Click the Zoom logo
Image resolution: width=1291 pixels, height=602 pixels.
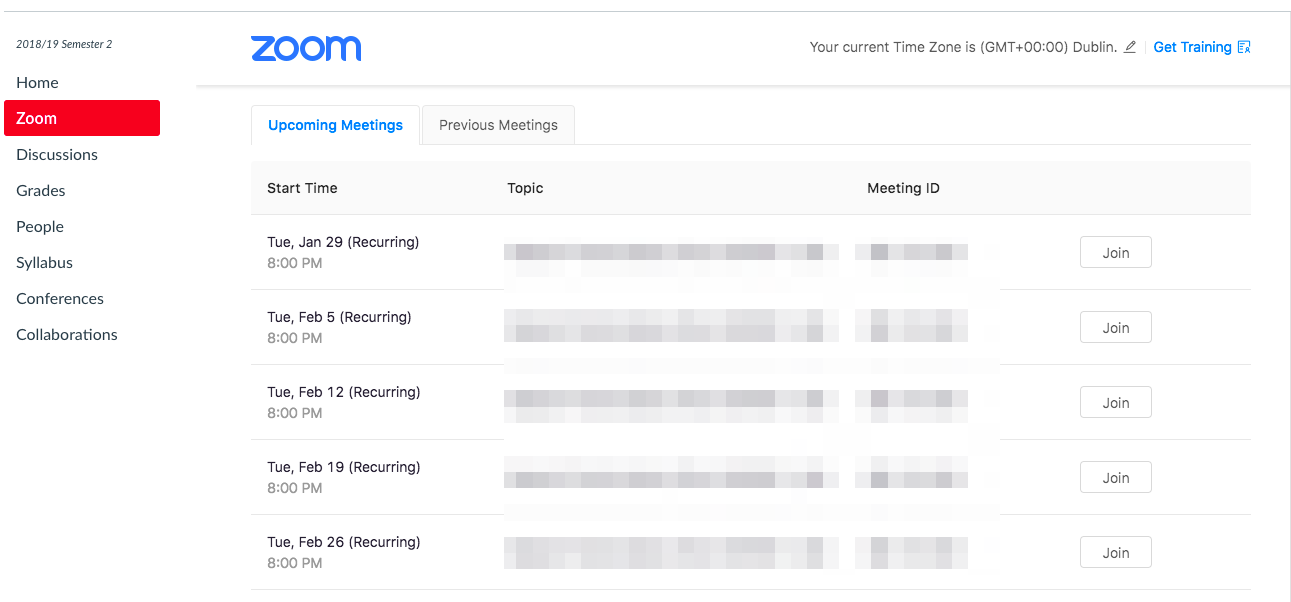click(x=306, y=48)
